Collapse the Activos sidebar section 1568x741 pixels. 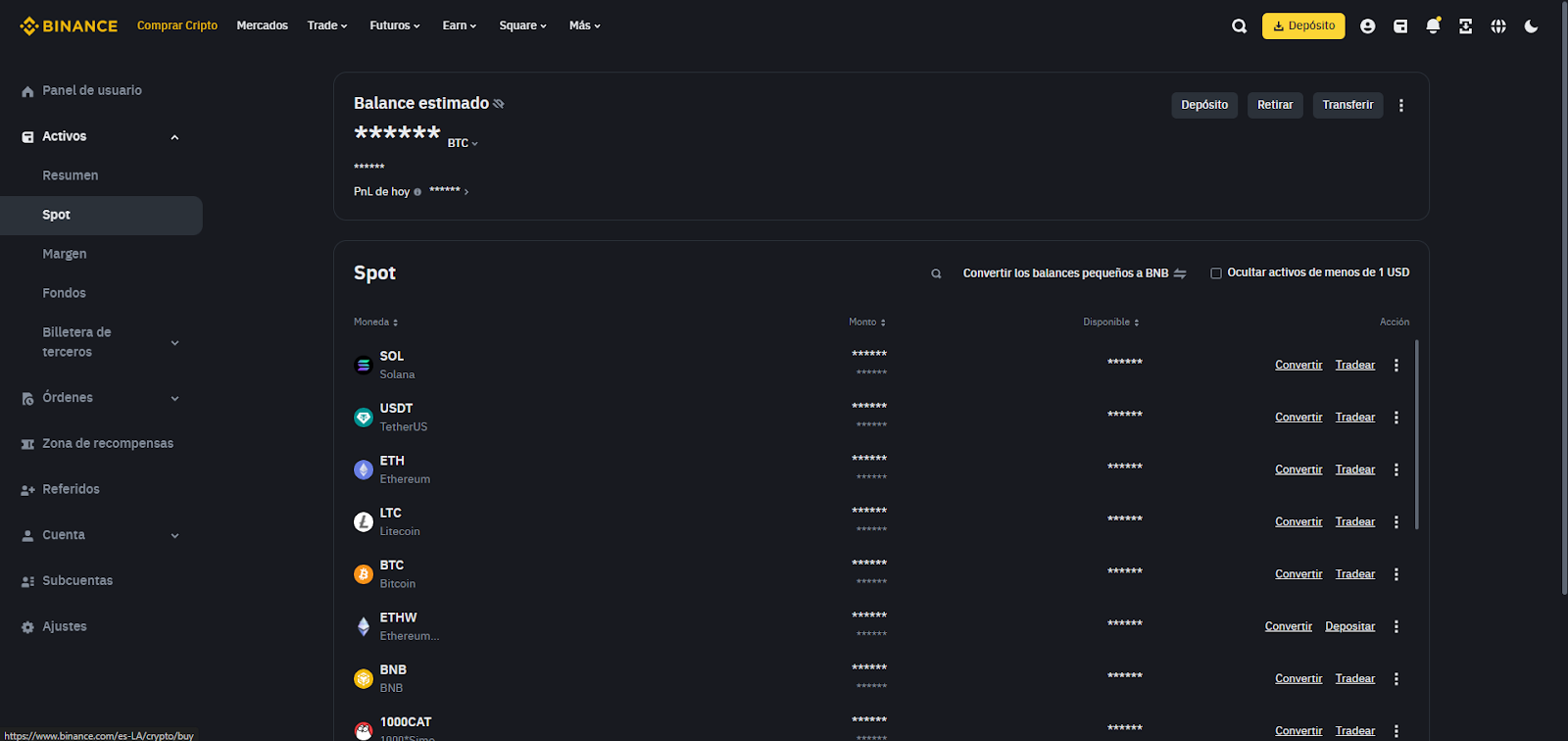click(174, 137)
